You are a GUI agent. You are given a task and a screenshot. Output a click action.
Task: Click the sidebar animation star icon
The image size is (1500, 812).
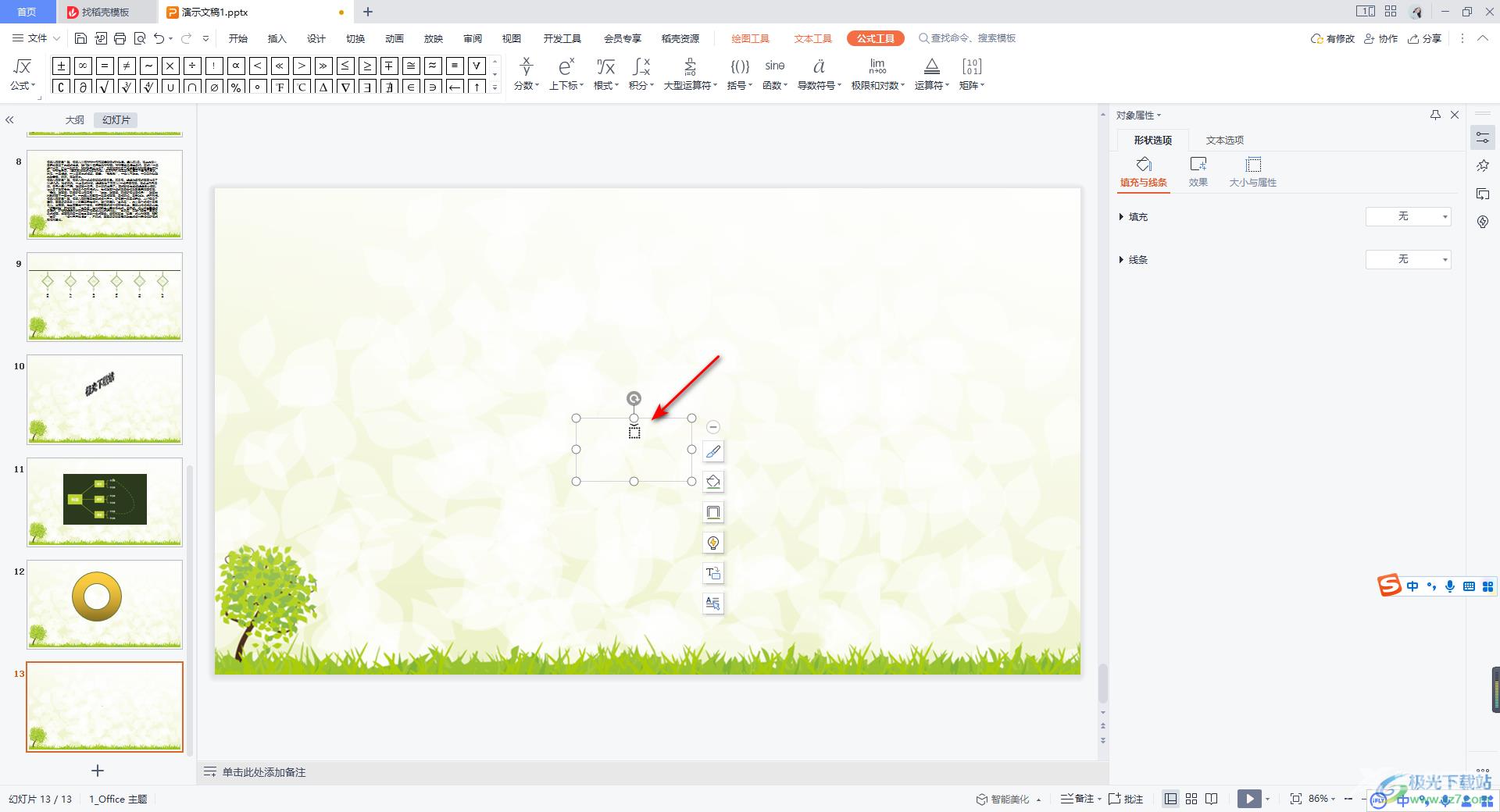click(x=1483, y=166)
